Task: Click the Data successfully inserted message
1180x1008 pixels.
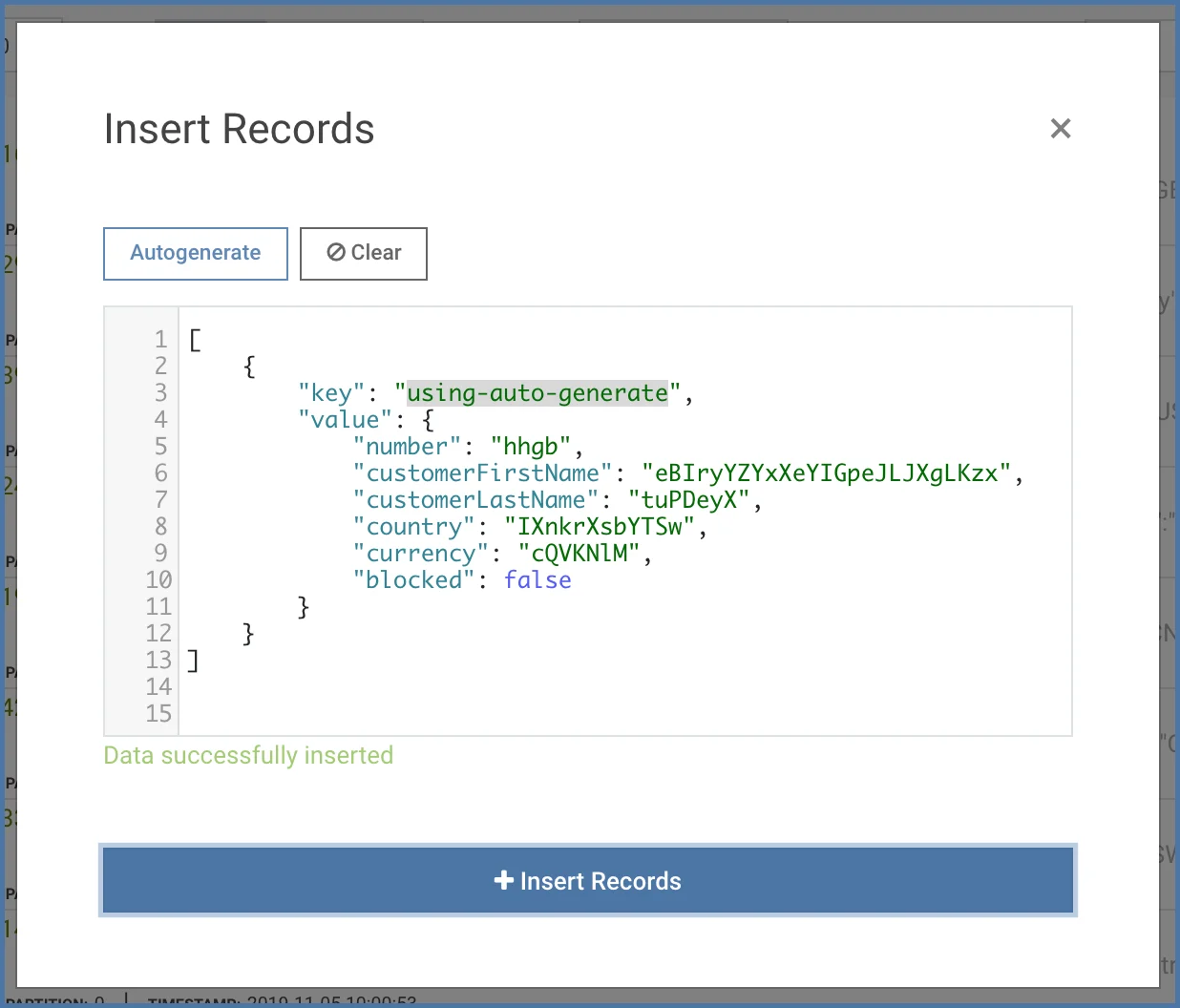Action: 248,755
